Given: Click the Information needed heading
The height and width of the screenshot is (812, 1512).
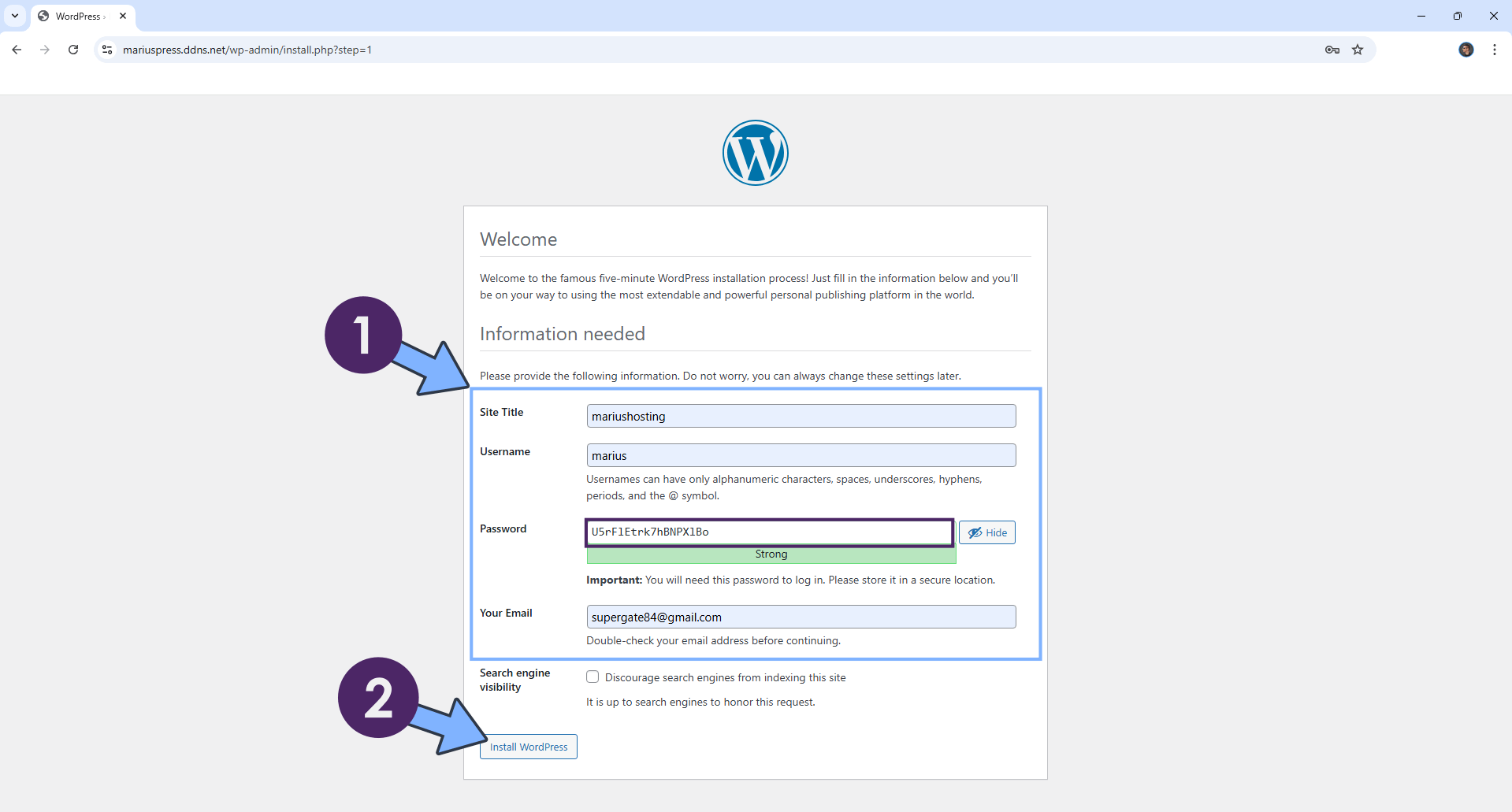Looking at the screenshot, I should [563, 334].
